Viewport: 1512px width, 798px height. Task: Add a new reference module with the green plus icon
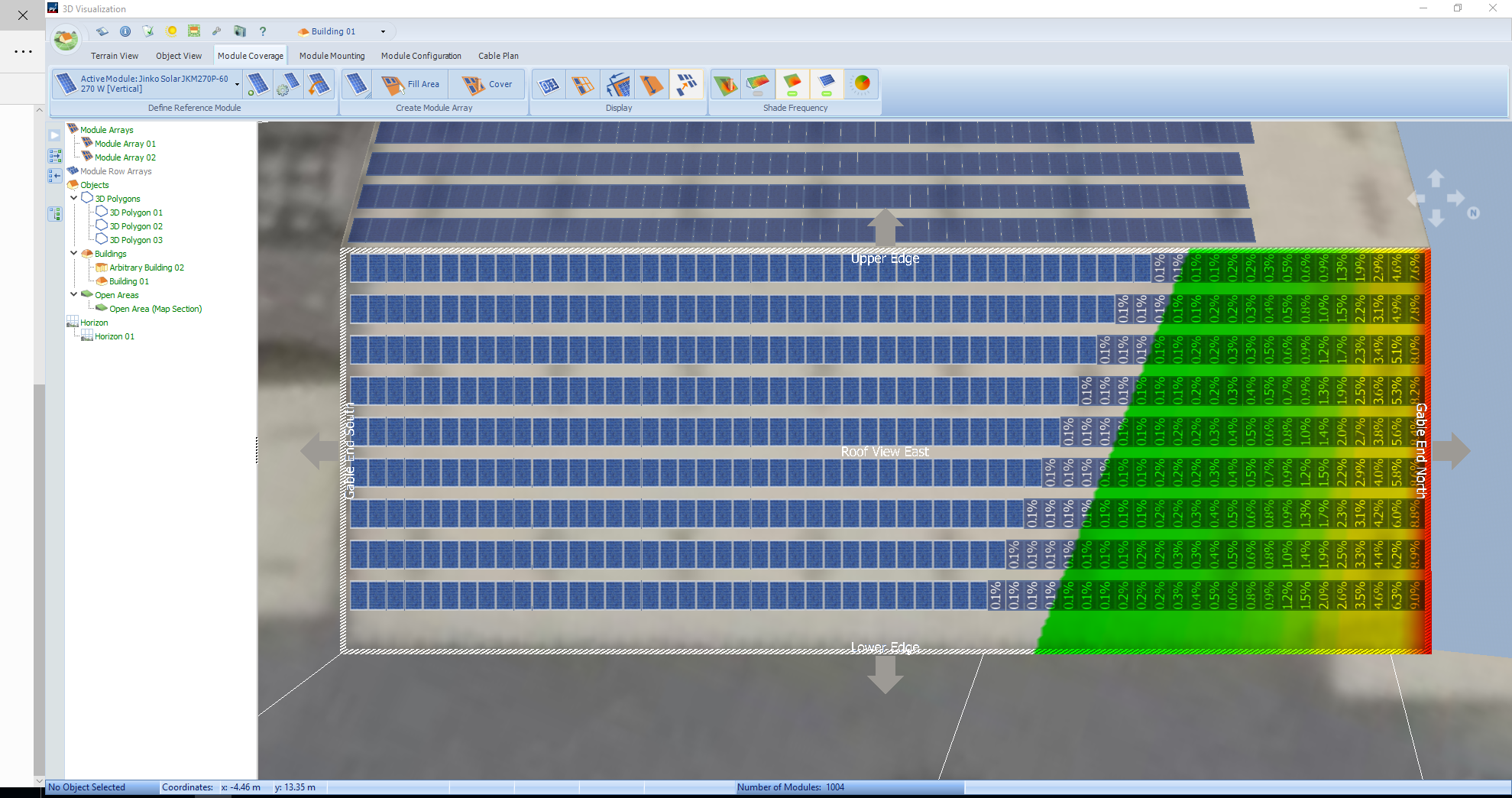click(257, 84)
